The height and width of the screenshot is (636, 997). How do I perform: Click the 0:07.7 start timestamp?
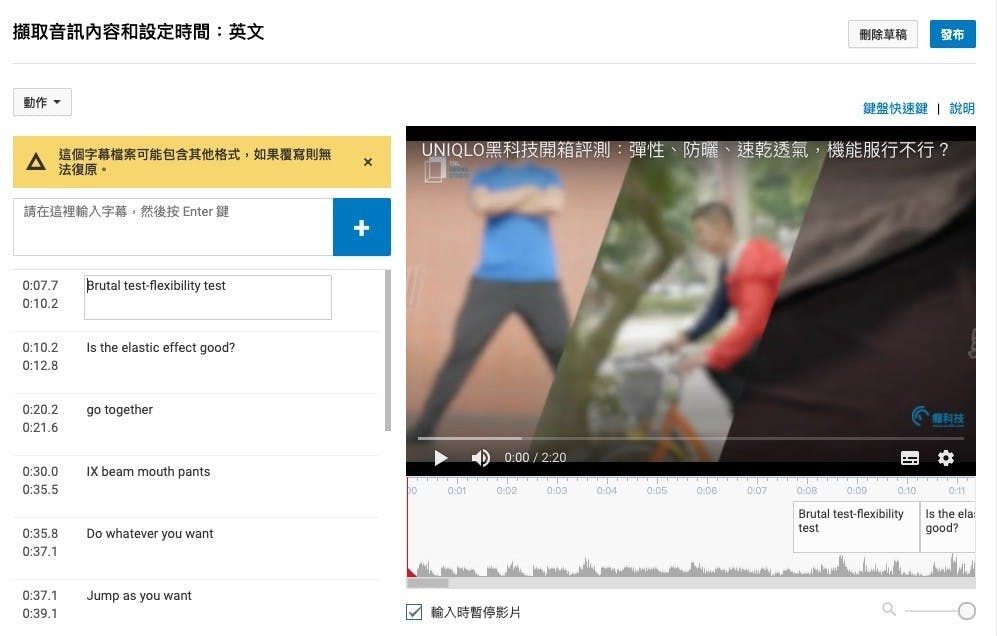click(40, 286)
